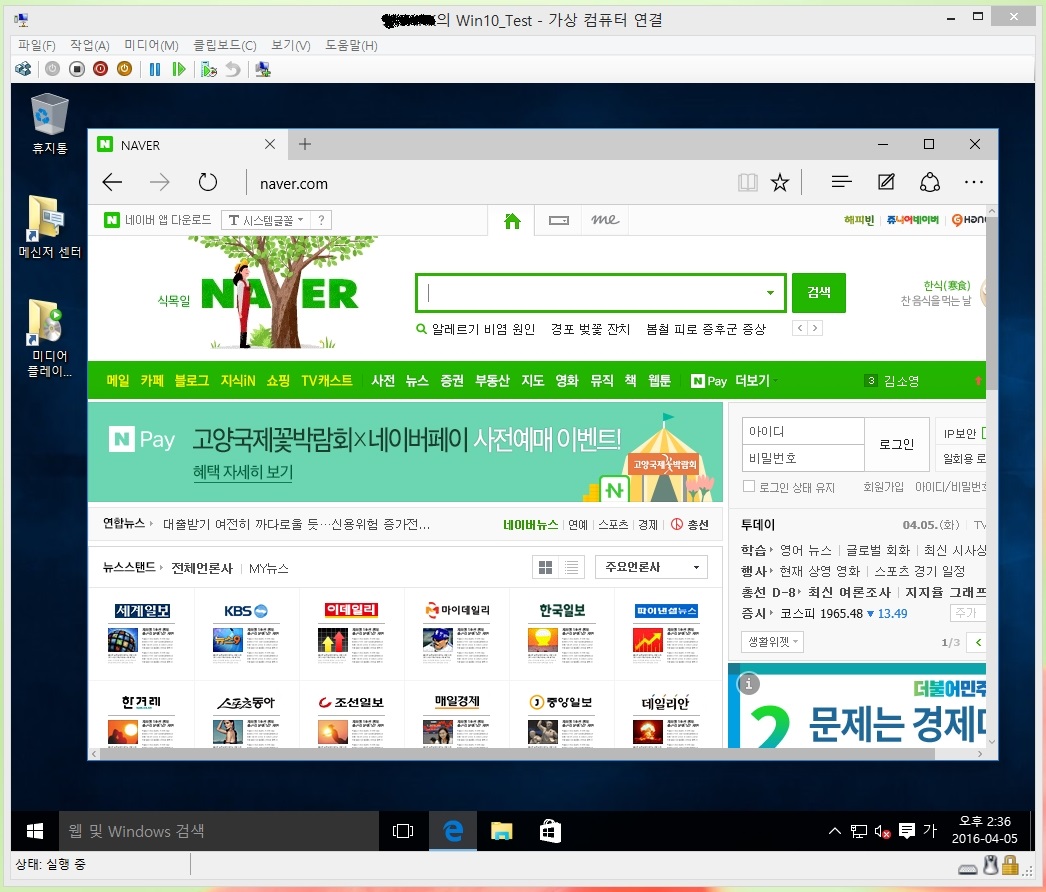Viewport: 1046px width, 892px height.
Task: Click the Naver home icon tab
Action: point(512,221)
